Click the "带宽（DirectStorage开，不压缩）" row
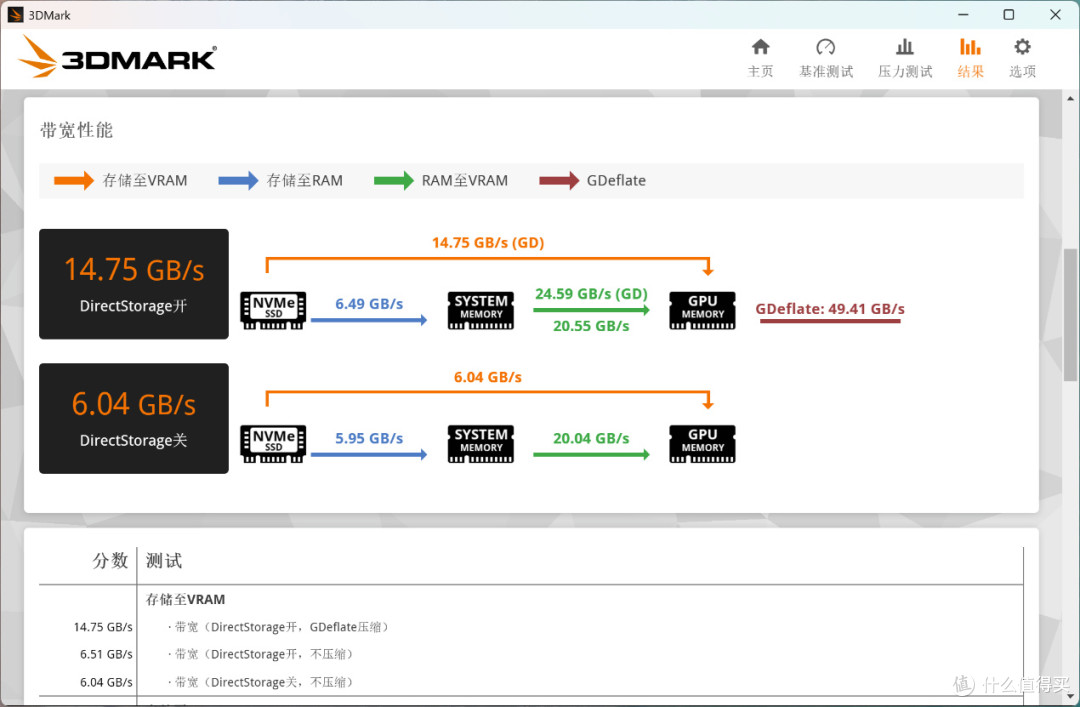Screen dimensions: 1080x707 [261, 654]
